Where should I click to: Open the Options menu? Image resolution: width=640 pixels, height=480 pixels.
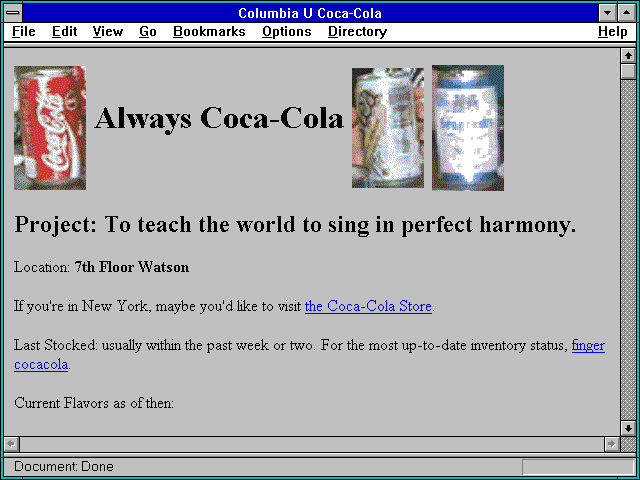tap(287, 31)
